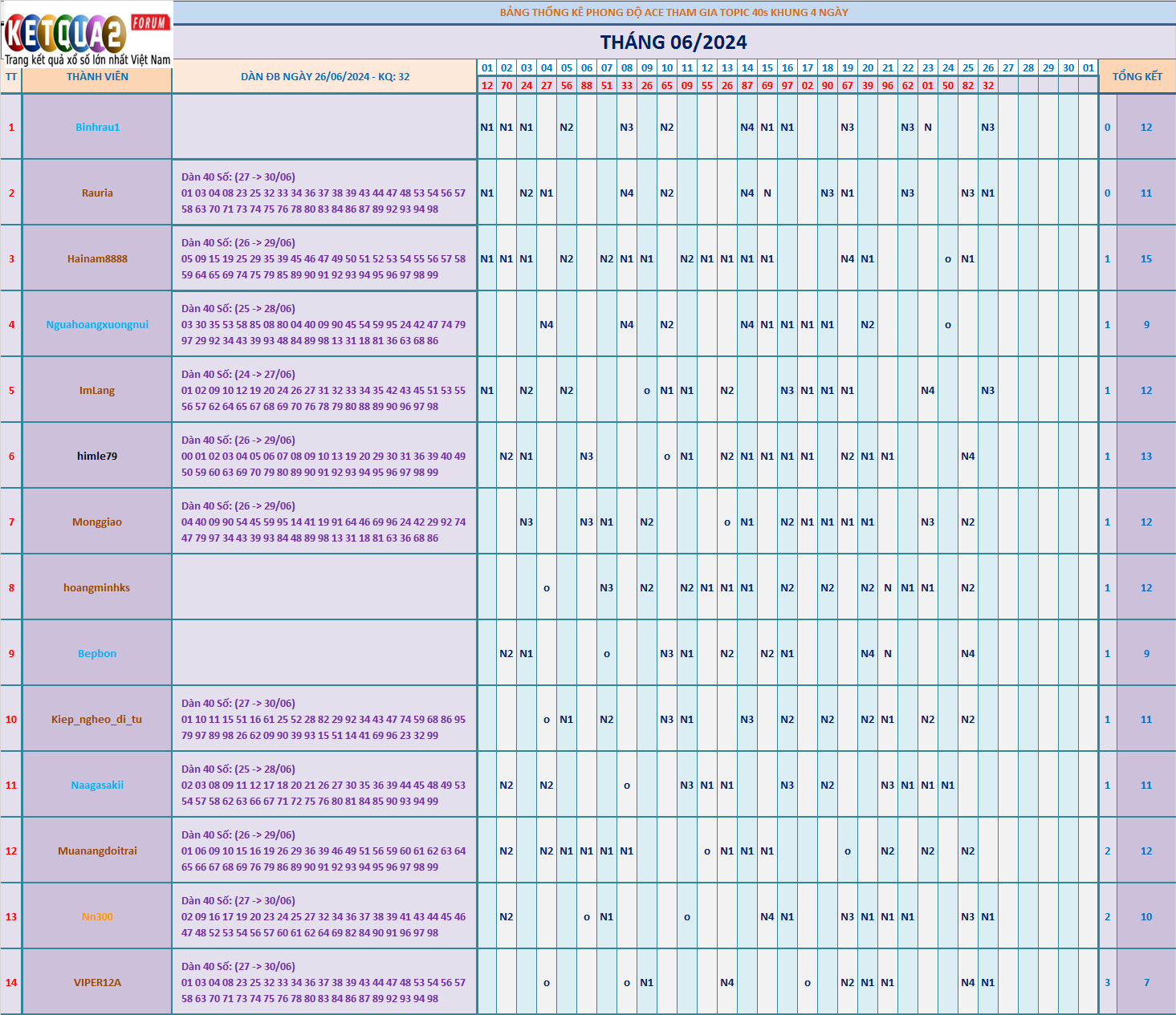Click row number 7 beside Monggiao
Image resolution: width=1176 pixels, height=1015 pixels.
coord(11,522)
